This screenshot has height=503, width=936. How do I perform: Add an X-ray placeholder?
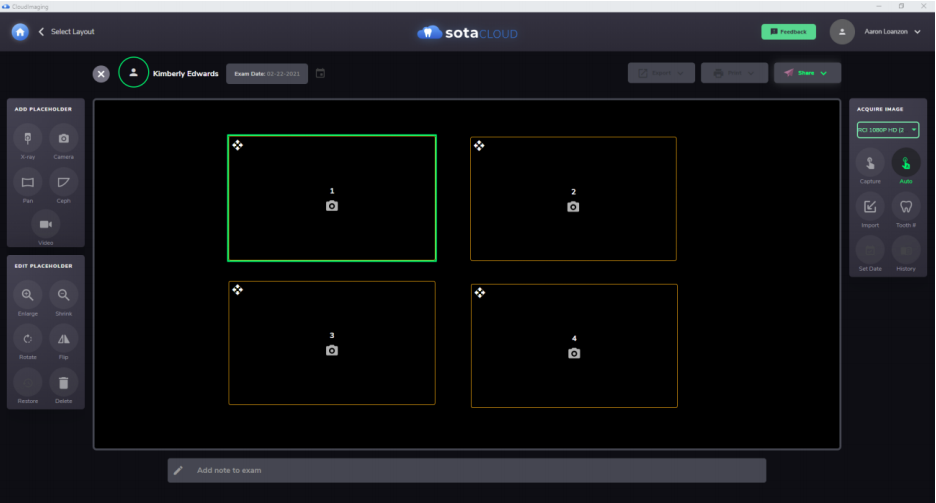pos(28,138)
